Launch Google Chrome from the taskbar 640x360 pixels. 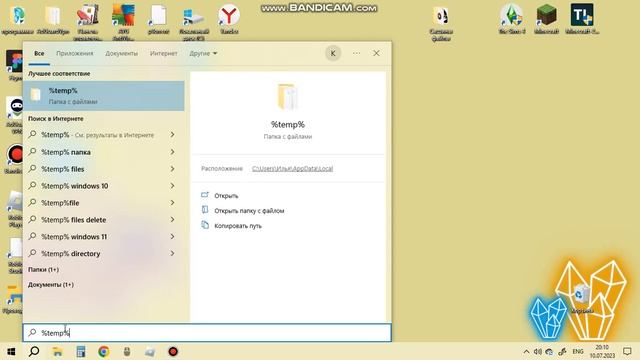[x=104, y=351]
